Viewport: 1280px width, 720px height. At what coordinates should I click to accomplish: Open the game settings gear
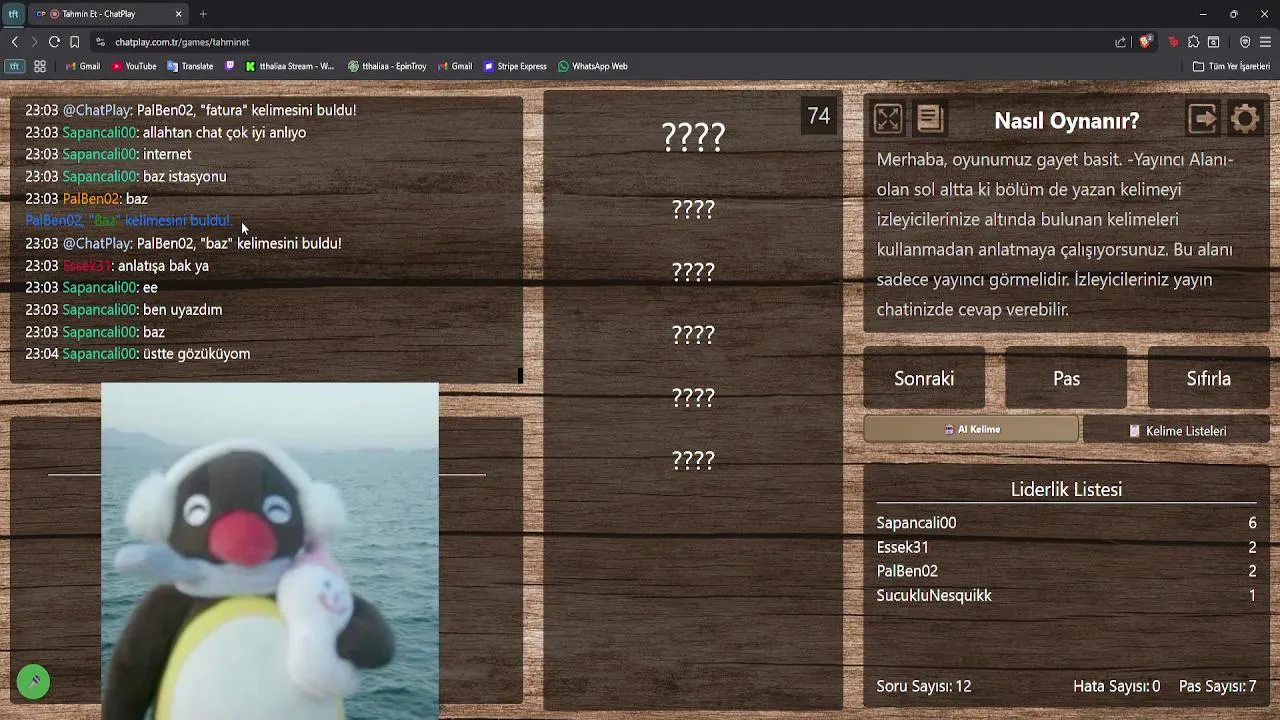pyautogui.click(x=1245, y=119)
